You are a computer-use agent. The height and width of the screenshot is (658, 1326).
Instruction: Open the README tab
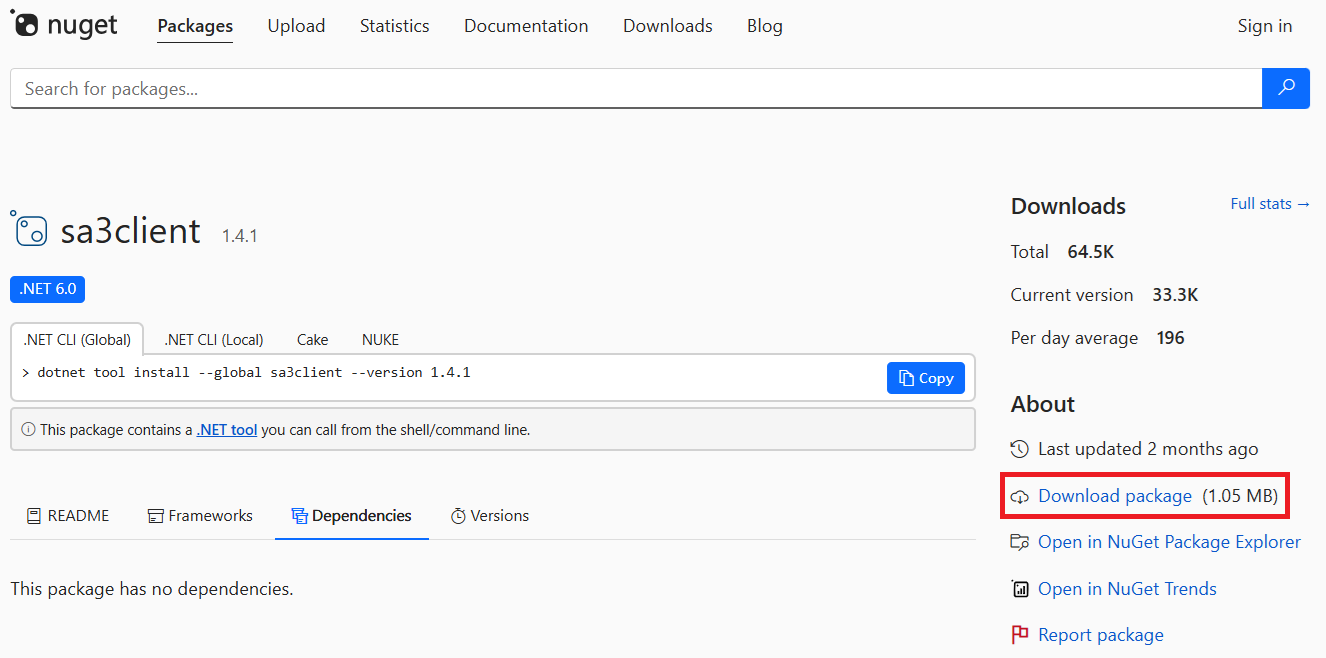[67, 516]
